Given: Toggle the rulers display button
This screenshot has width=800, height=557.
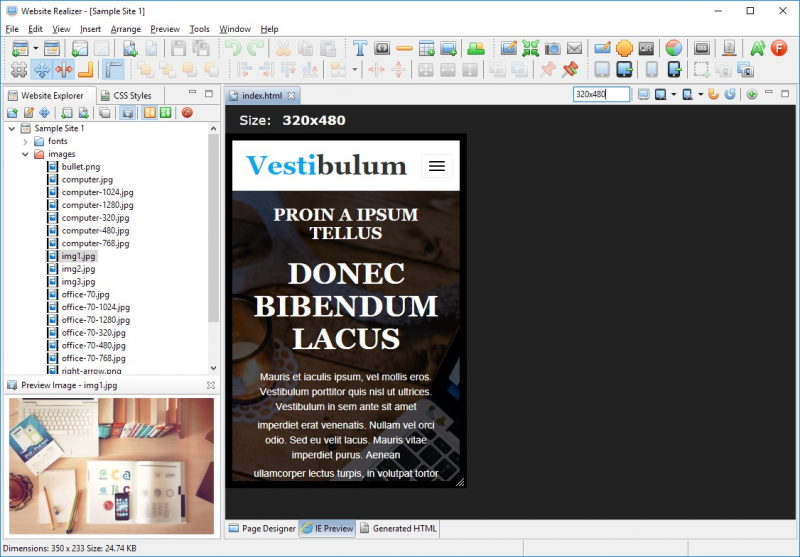Looking at the screenshot, I should 113,70.
